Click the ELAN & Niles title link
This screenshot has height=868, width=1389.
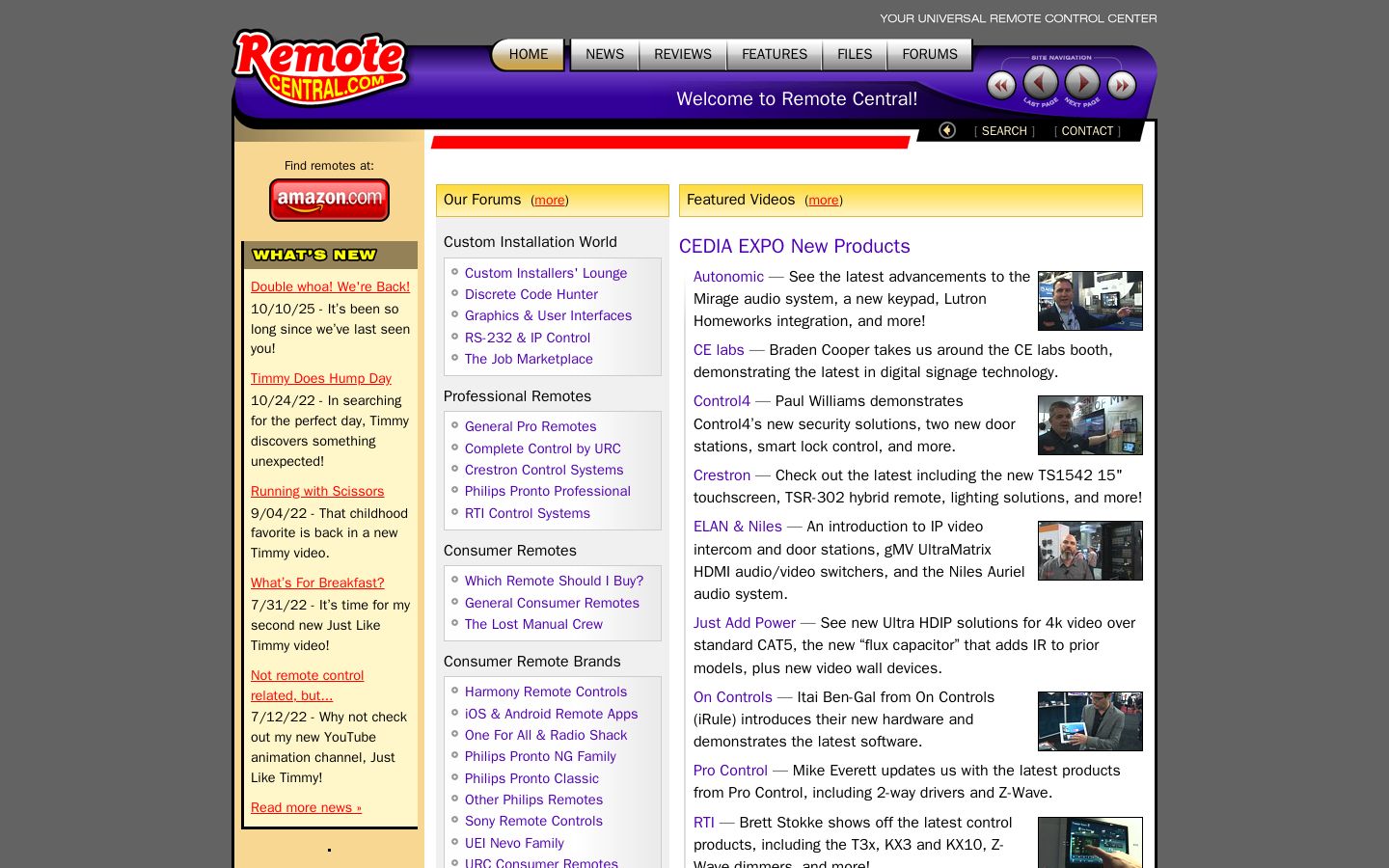coord(738,527)
